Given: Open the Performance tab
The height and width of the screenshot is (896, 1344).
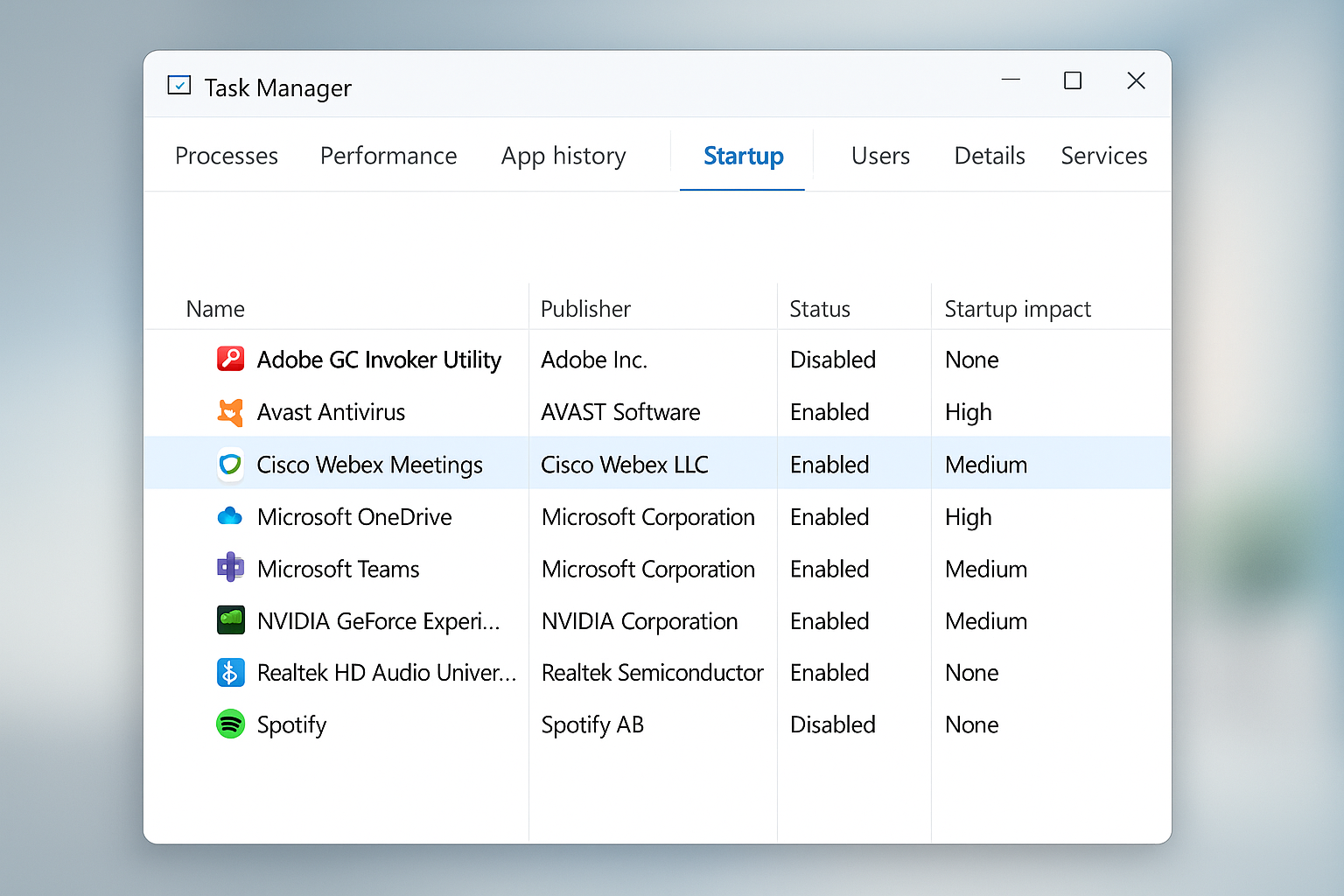Looking at the screenshot, I should point(388,156).
